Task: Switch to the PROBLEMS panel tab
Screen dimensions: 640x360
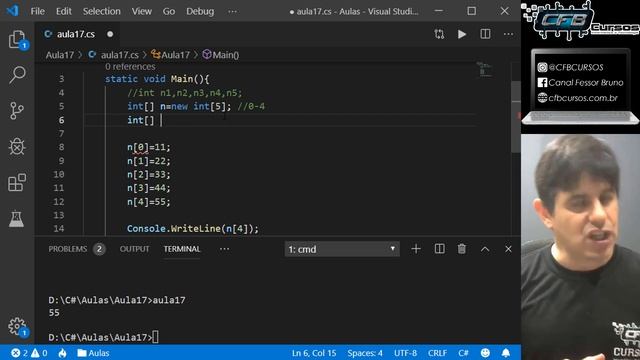Action: pyautogui.click(x=76, y=249)
